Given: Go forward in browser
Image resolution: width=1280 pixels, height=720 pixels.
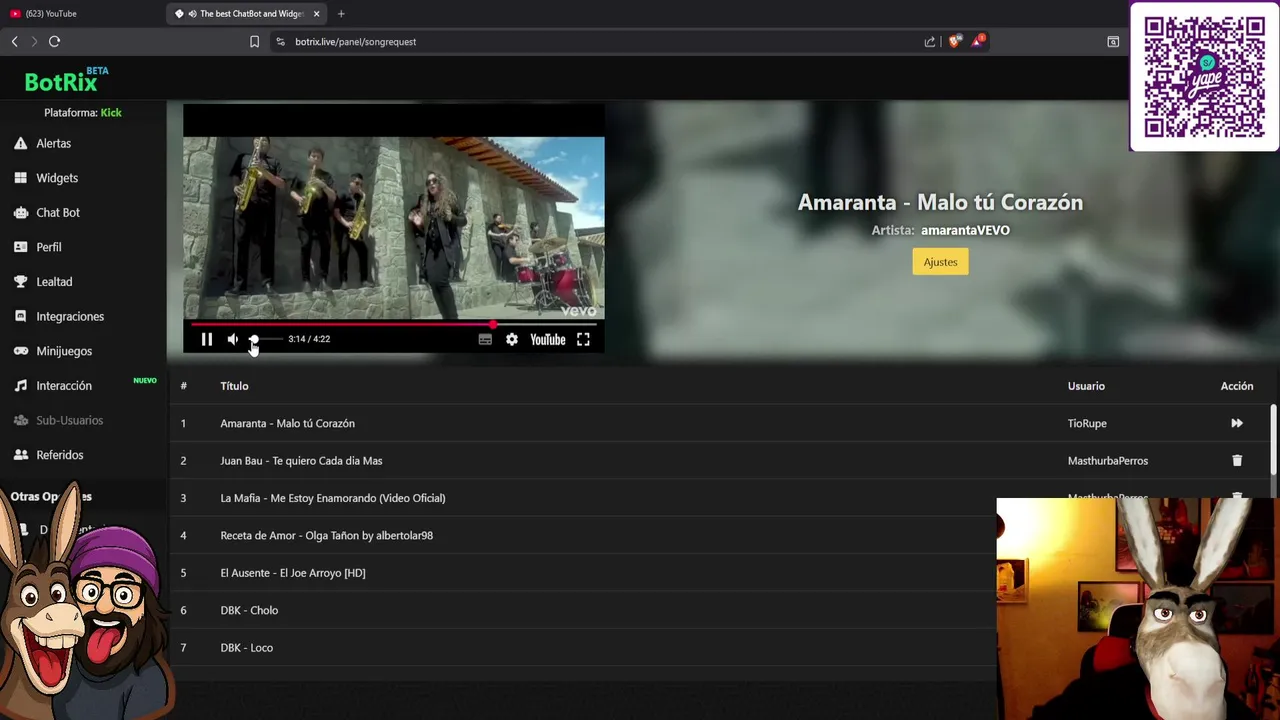Looking at the screenshot, I should click(34, 41).
